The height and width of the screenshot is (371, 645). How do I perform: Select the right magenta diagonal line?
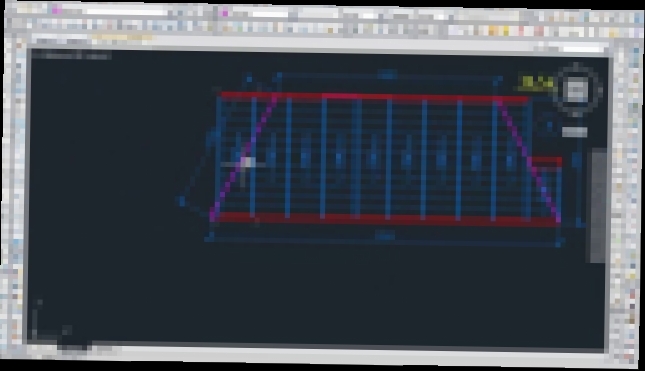[x=529, y=160]
